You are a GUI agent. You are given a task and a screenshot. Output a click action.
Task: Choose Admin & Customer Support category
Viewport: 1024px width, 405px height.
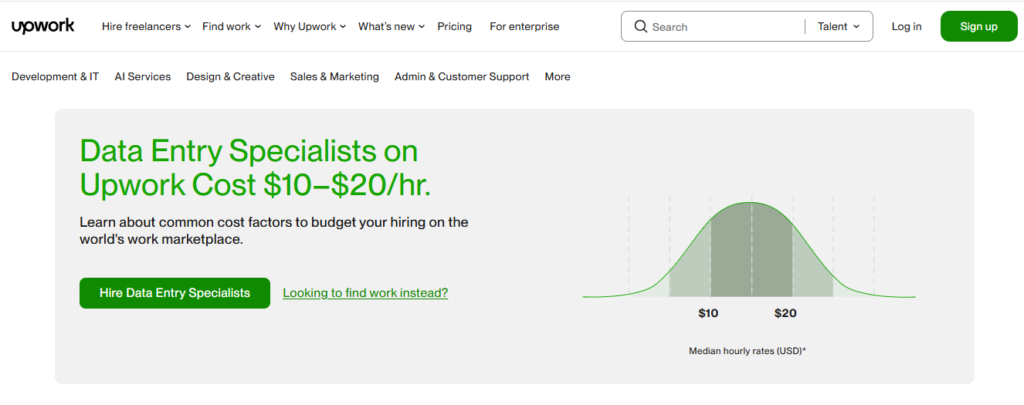461,77
